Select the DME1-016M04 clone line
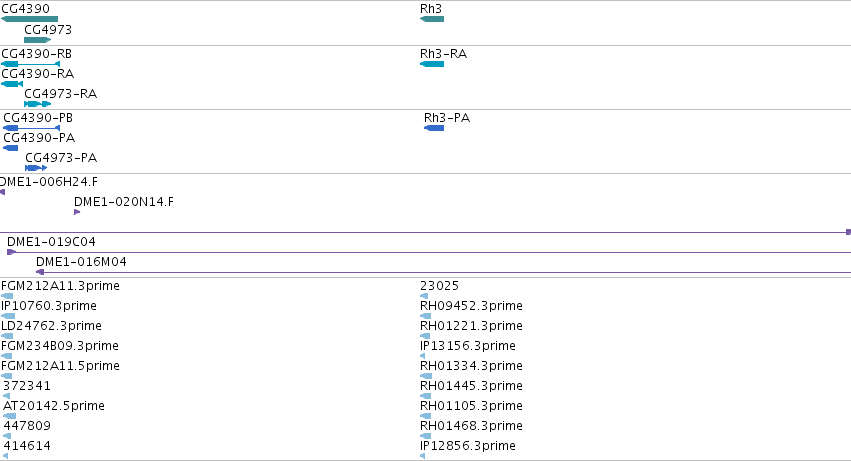851x461 pixels. click(x=443, y=272)
